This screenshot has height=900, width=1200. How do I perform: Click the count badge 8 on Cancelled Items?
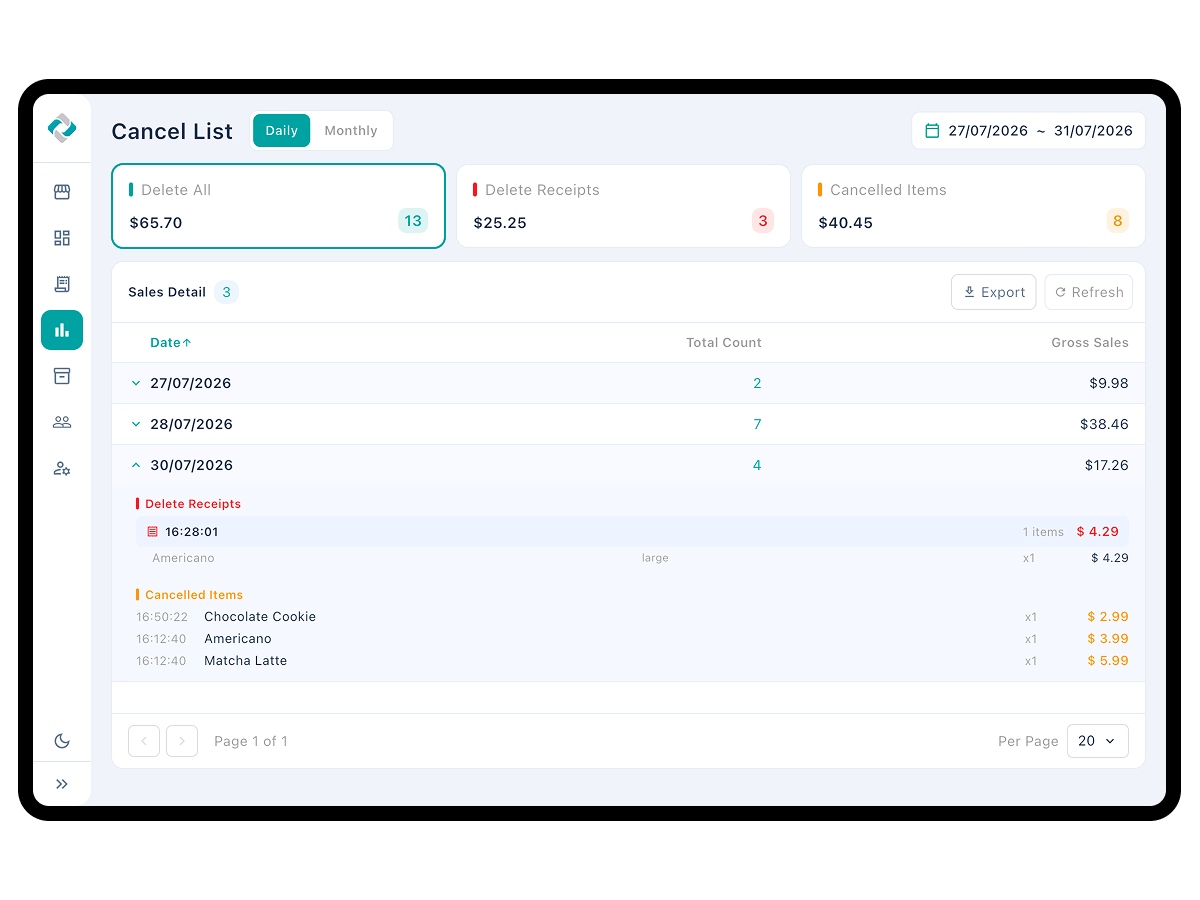point(1118,221)
